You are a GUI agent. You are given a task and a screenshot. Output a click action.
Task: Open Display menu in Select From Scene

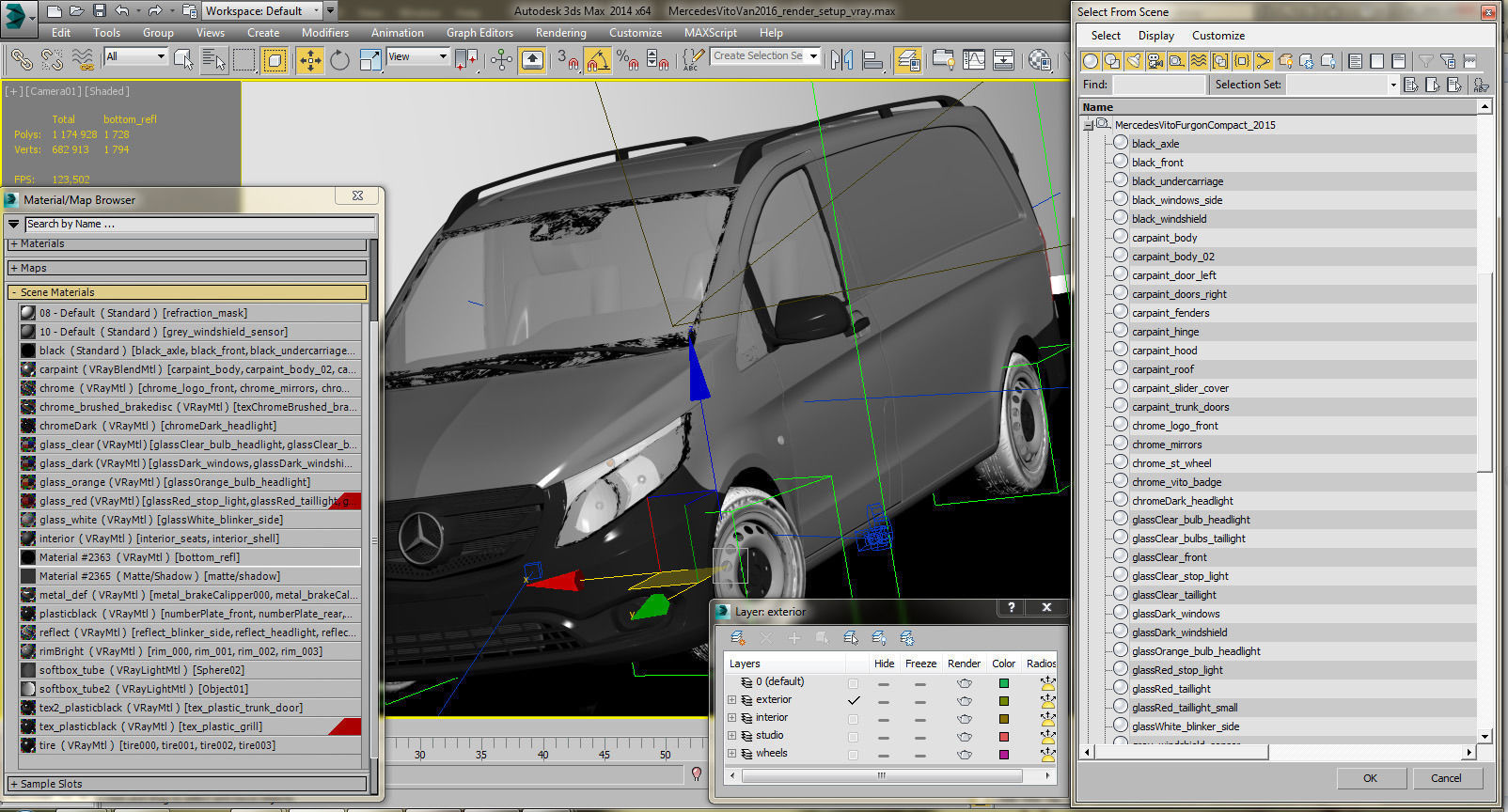click(1156, 36)
